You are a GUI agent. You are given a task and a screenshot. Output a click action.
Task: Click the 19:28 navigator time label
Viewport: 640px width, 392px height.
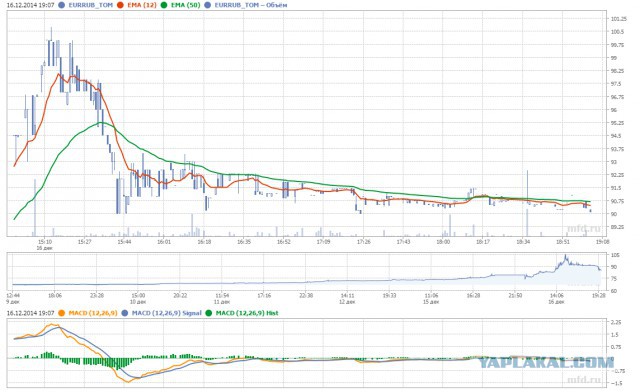coord(599,295)
